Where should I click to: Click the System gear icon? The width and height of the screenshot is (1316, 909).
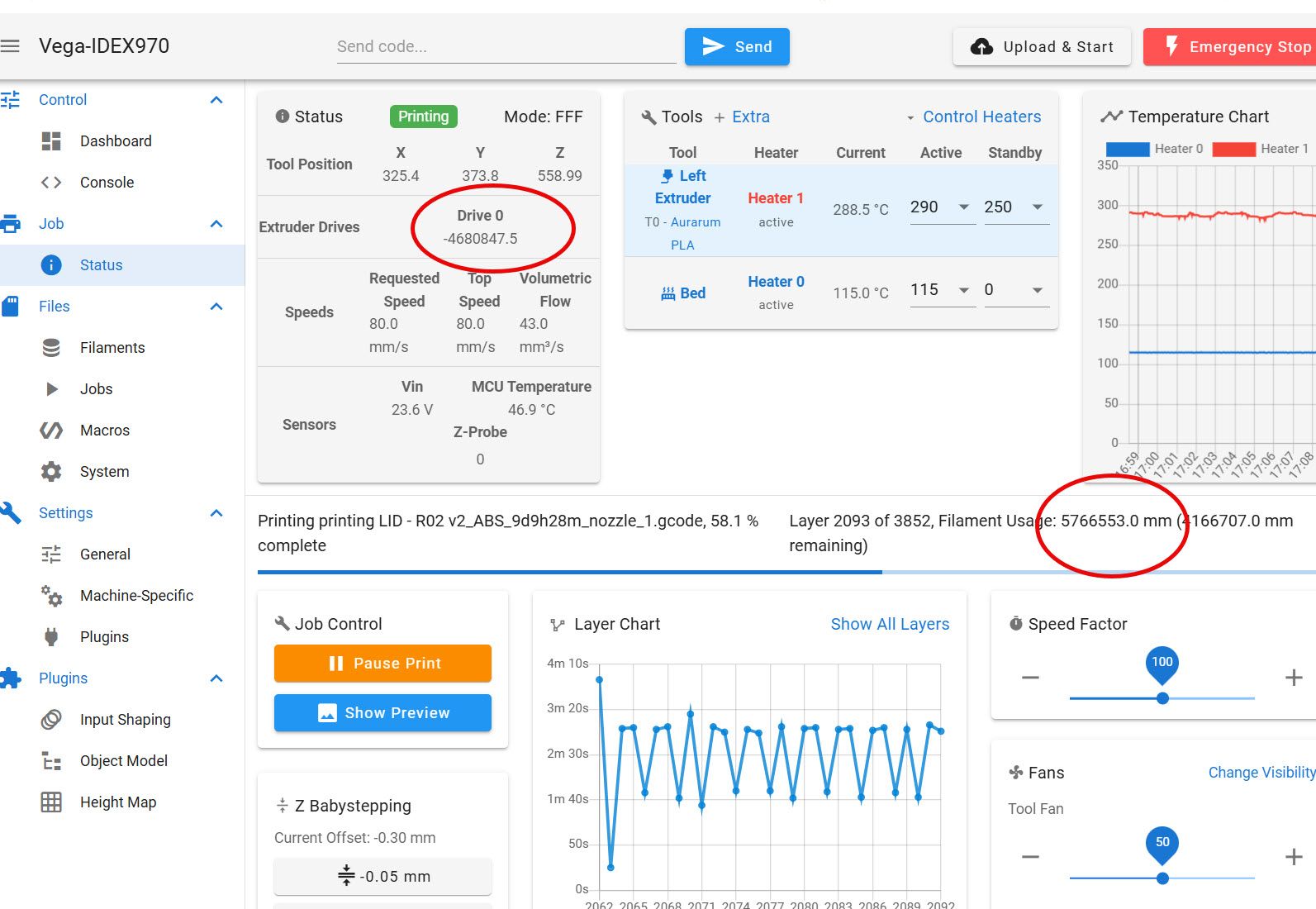tap(51, 472)
